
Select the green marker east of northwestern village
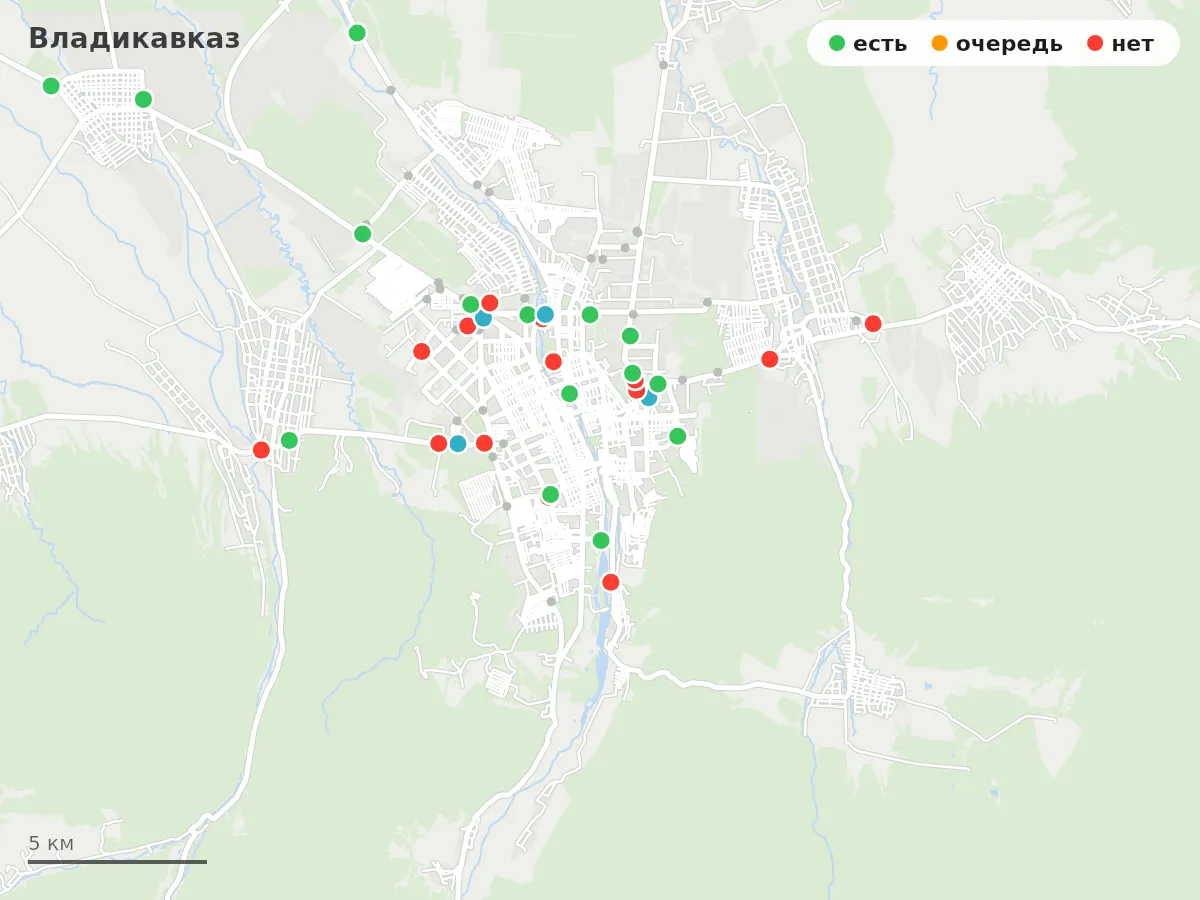(143, 99)
